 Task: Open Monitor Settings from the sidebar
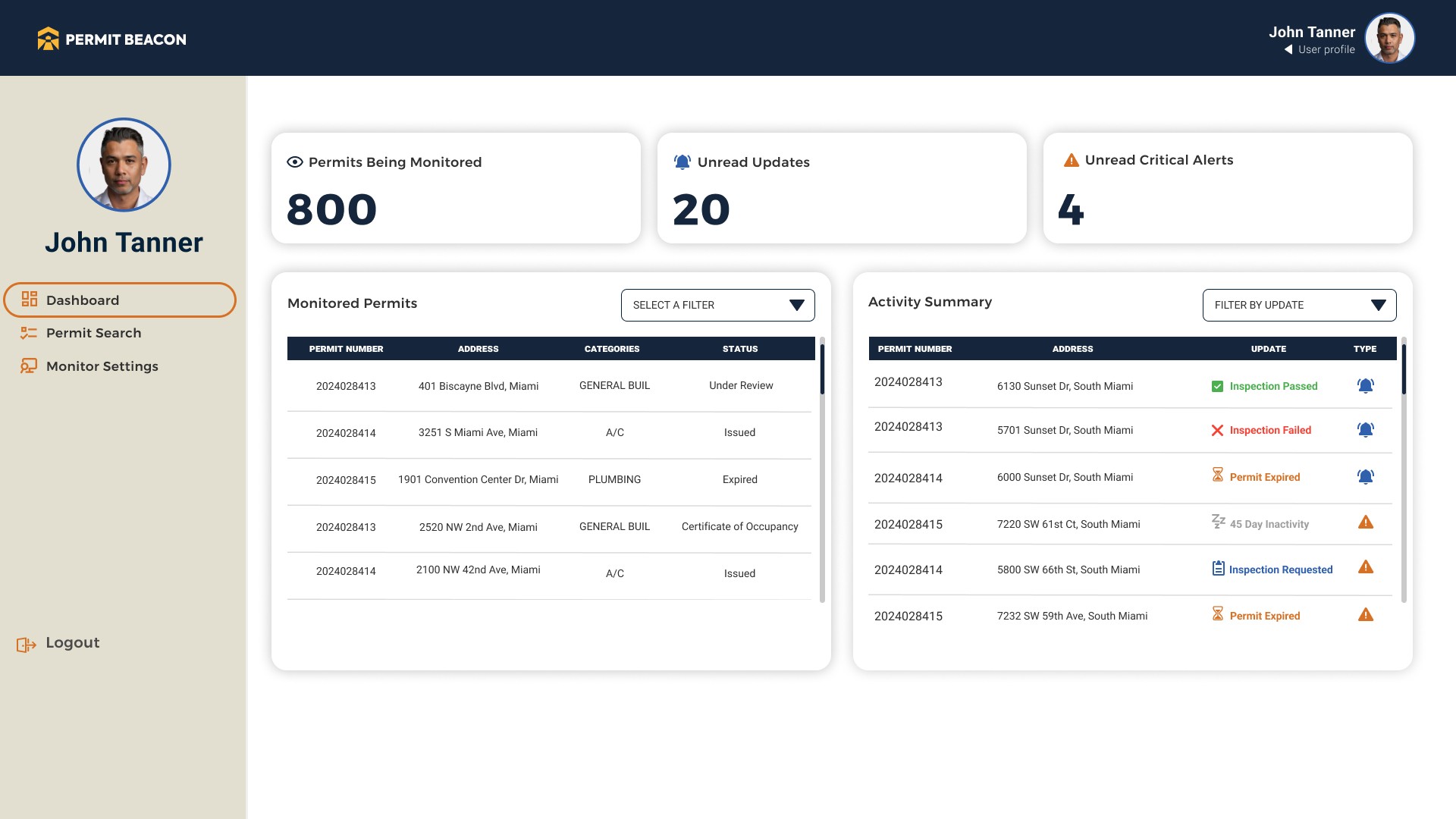102,366
